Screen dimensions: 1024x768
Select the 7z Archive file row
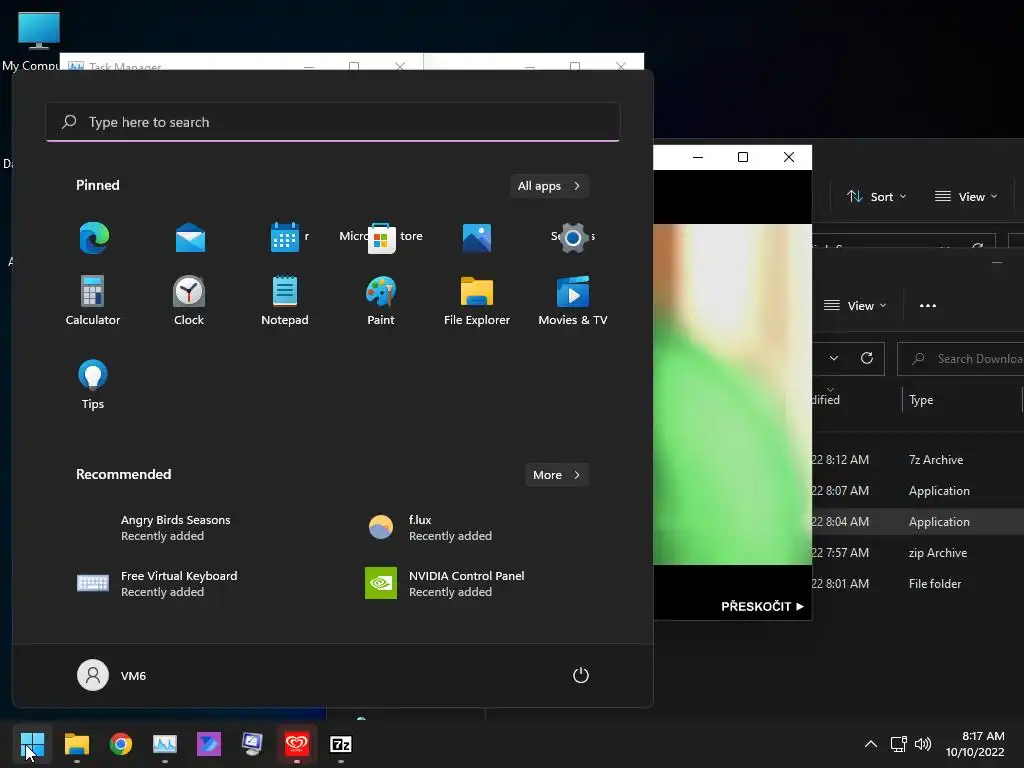coord(918,460)
